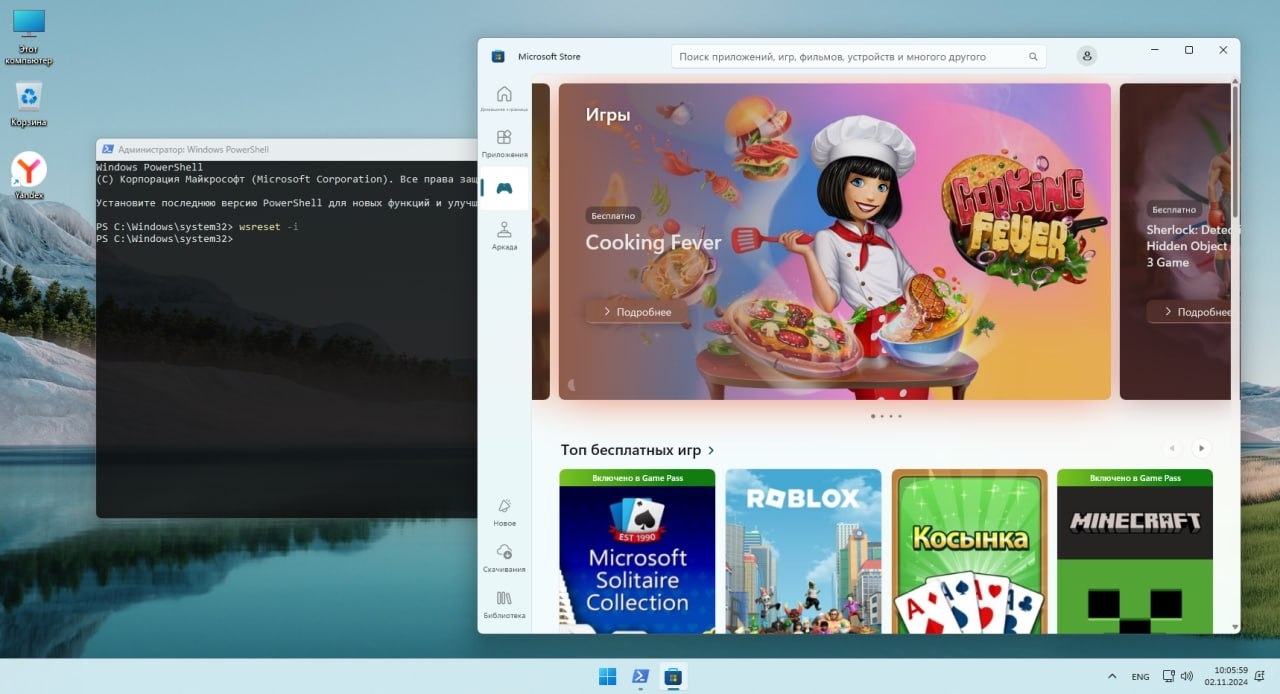
Task: Open the Косынка game card
Action: pyautogui.click(x=969, y=551)
